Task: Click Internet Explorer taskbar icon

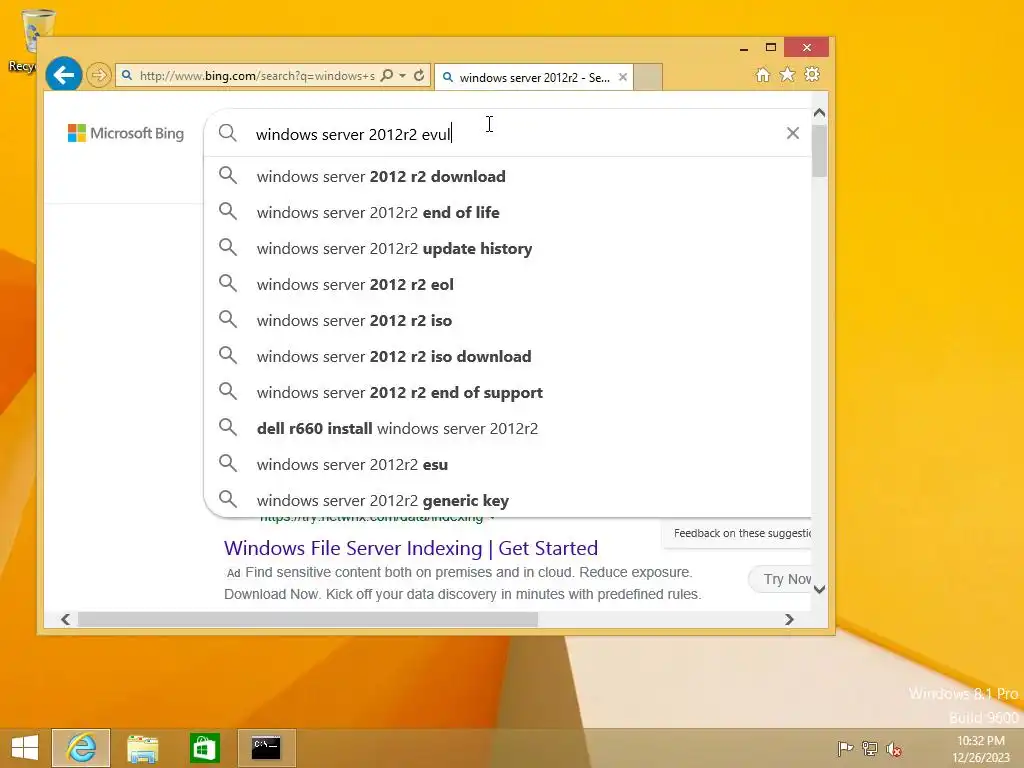Action: click(81, 748)
